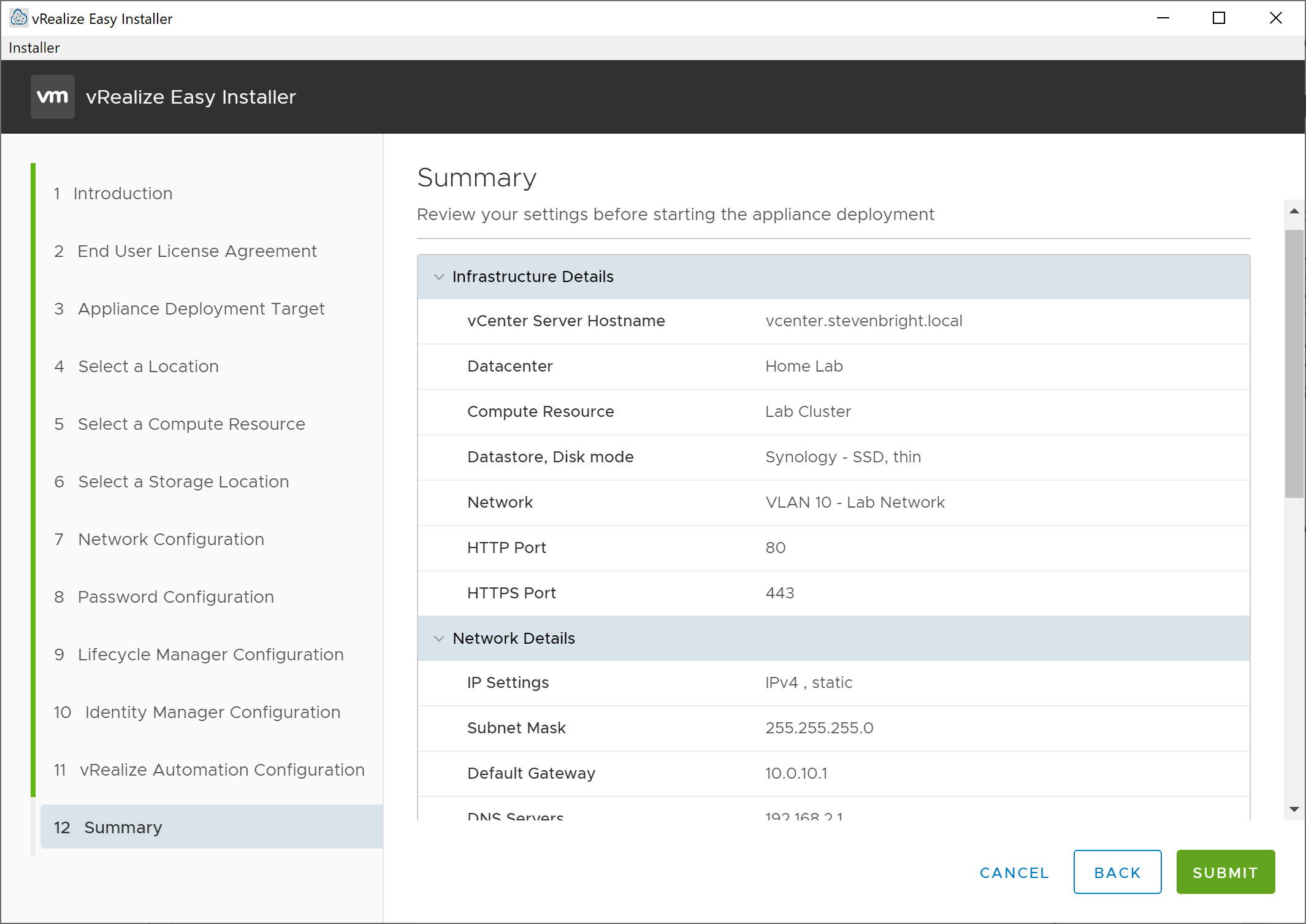Open End User License Agreement step

coord(196,251)
